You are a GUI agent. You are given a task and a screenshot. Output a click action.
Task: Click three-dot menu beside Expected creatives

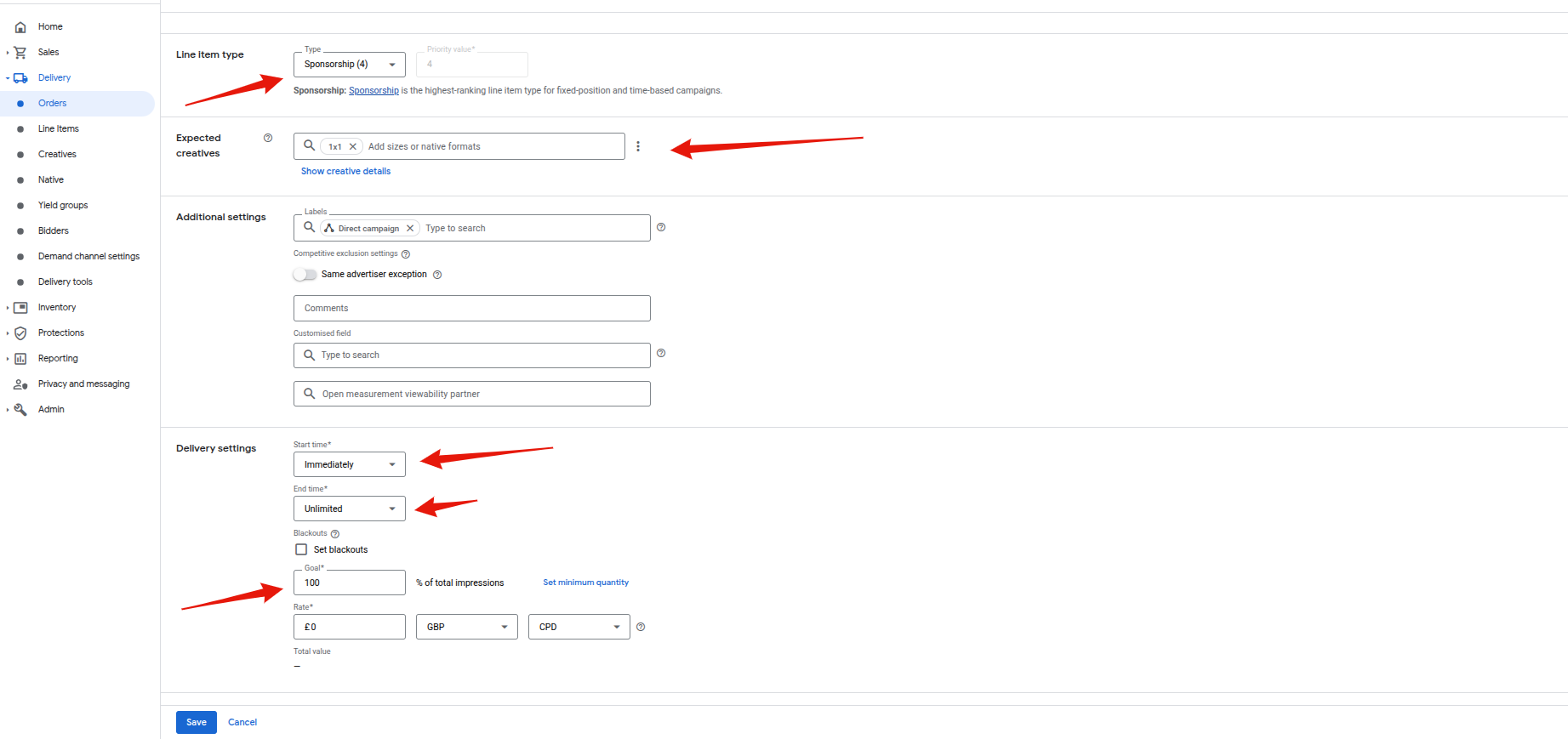coord(638,146)
